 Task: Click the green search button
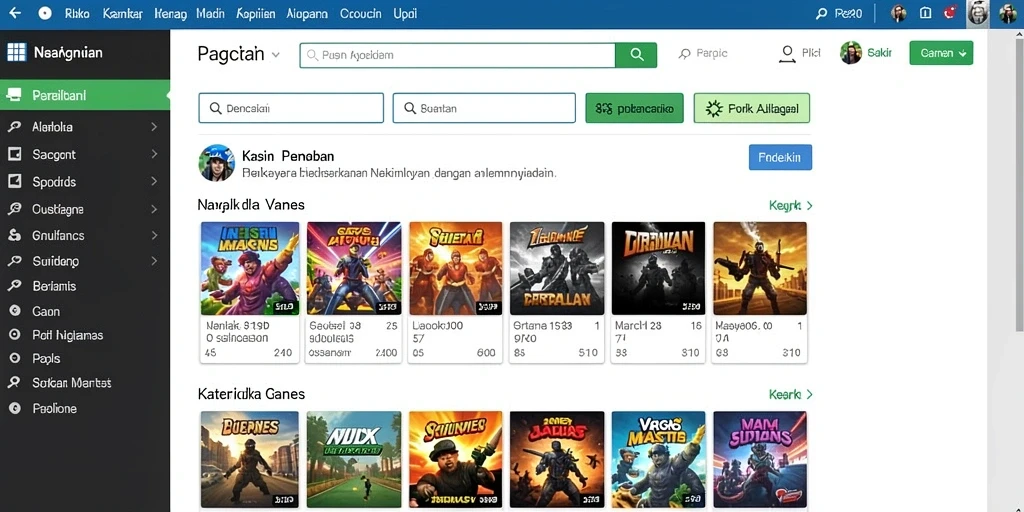(x=636, y=56)
